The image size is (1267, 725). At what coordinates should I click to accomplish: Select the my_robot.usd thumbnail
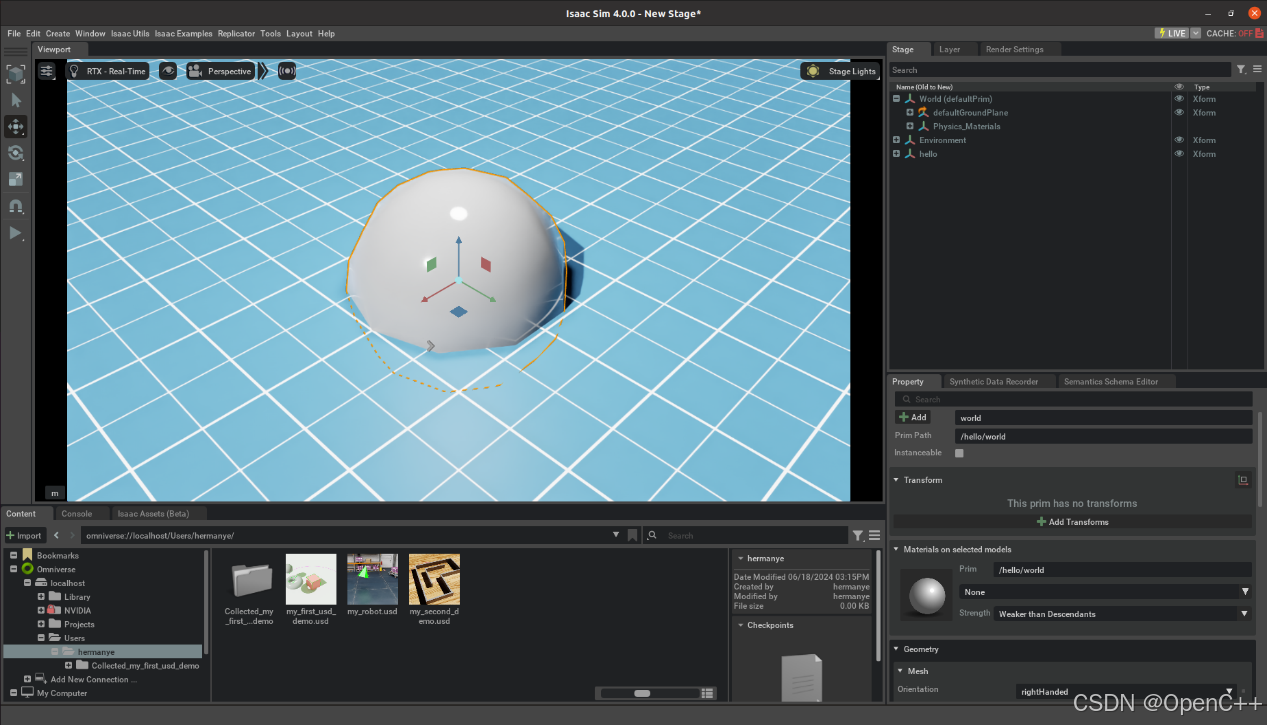pos(372,579)
